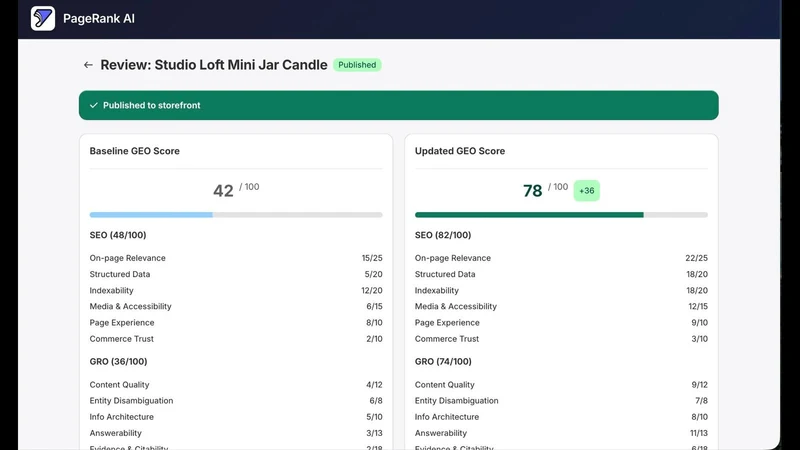This screenshot has width=800, height=450.
Task: Click updated Structured Data value 18/20
Action: click(x=697, y=274)
